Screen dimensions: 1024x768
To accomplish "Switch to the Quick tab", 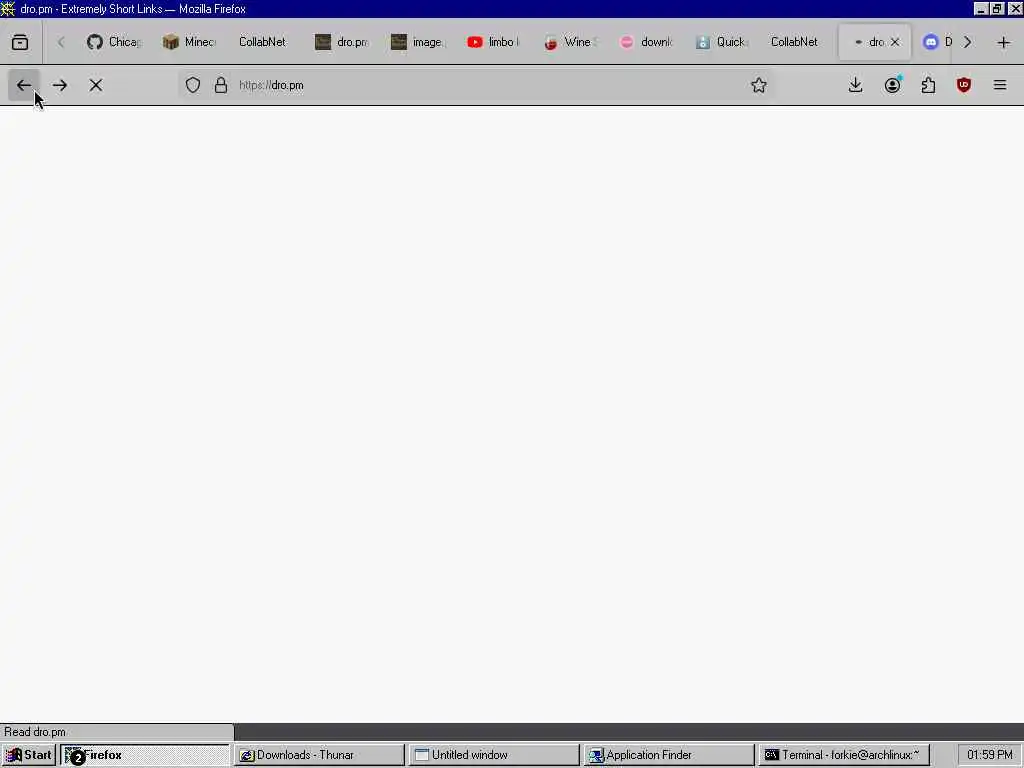I will pyautogui.click(x=722, y=42).
